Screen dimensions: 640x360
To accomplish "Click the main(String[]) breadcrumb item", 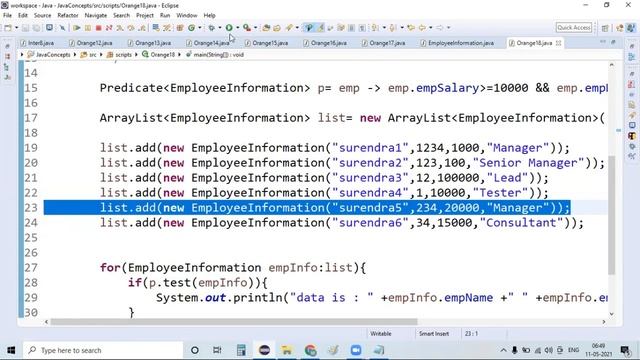I will click(x=215, y=54).
